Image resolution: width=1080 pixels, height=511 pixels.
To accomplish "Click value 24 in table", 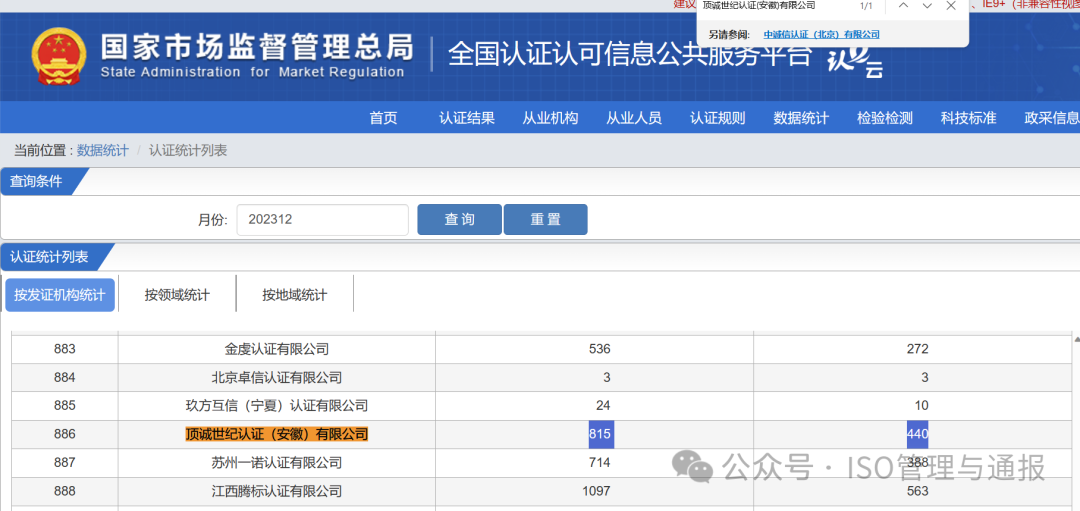I will tap(603, 406).
